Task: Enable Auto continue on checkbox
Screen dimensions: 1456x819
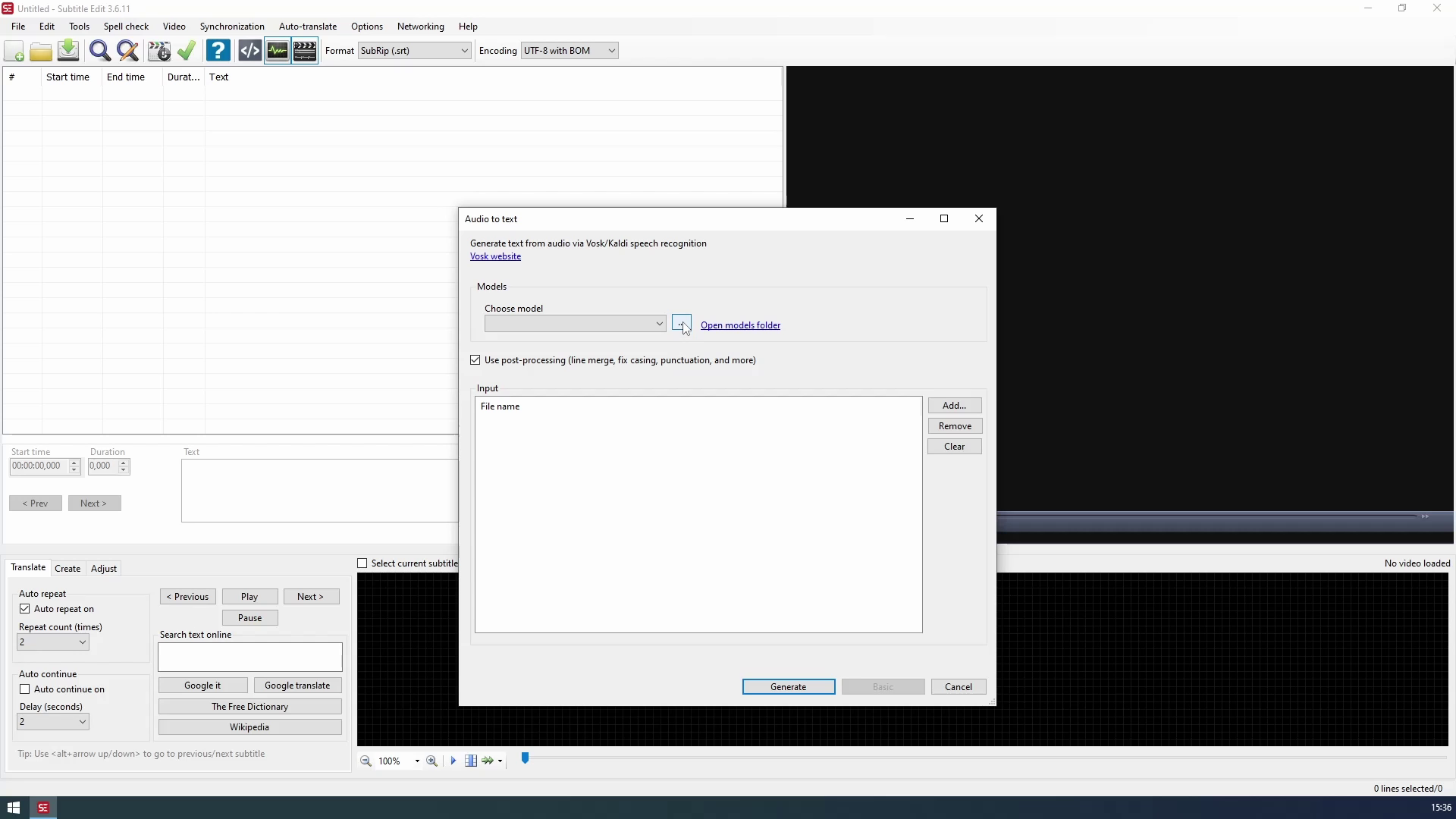Action: coord(25,689)
